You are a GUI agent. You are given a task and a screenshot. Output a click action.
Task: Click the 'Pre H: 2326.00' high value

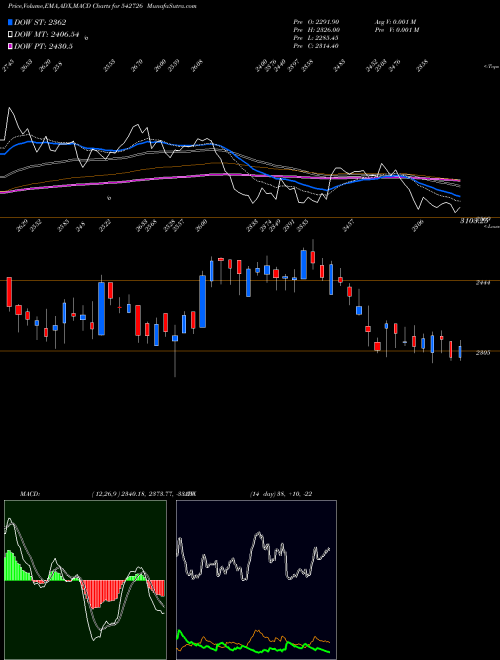pyautogui.click(x=316, y=29)
